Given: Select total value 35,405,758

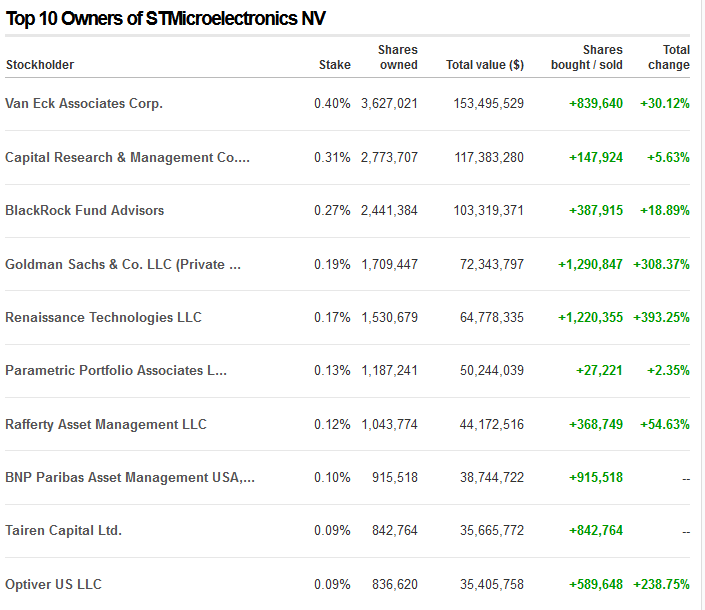Looking at the screenshot, I should coord(492,584).
